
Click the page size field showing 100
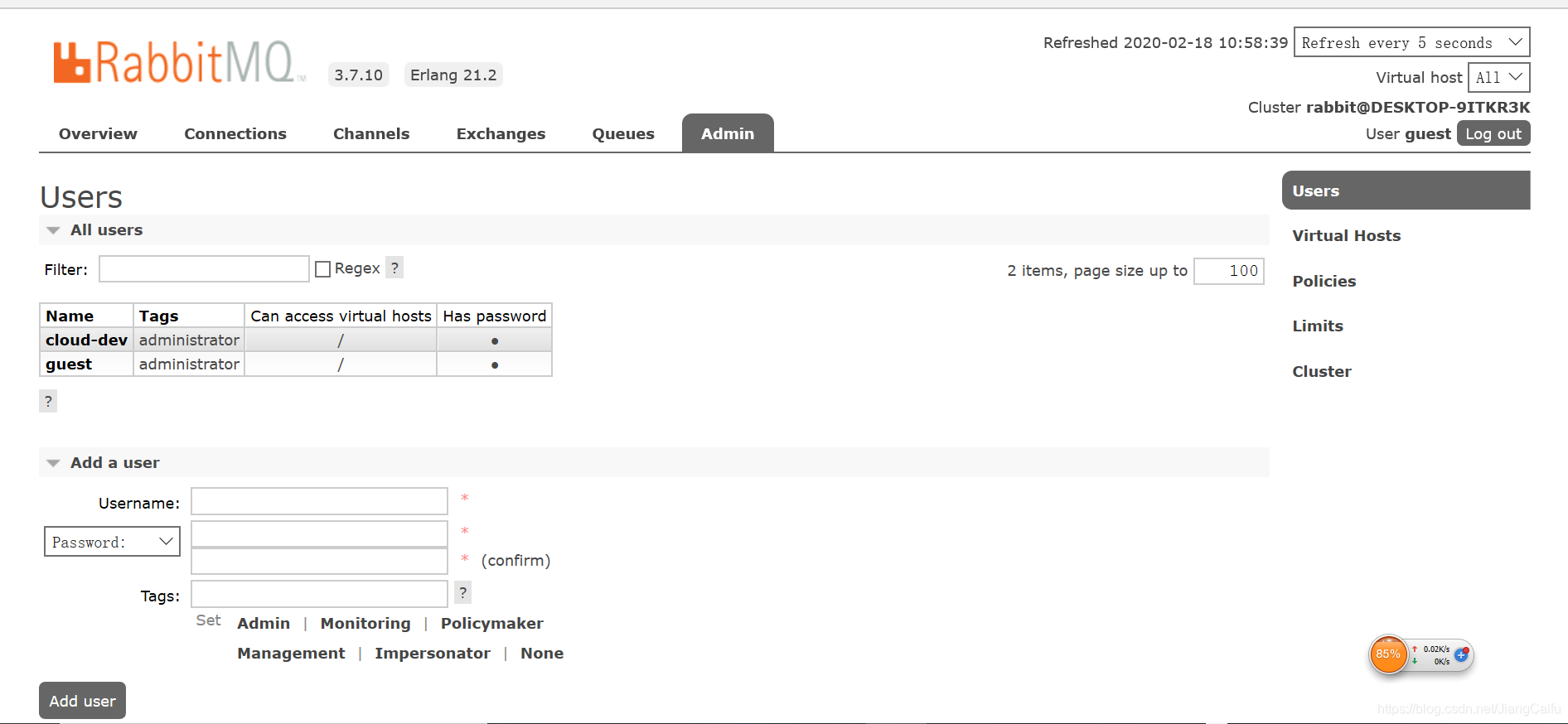coord(1228,270)
